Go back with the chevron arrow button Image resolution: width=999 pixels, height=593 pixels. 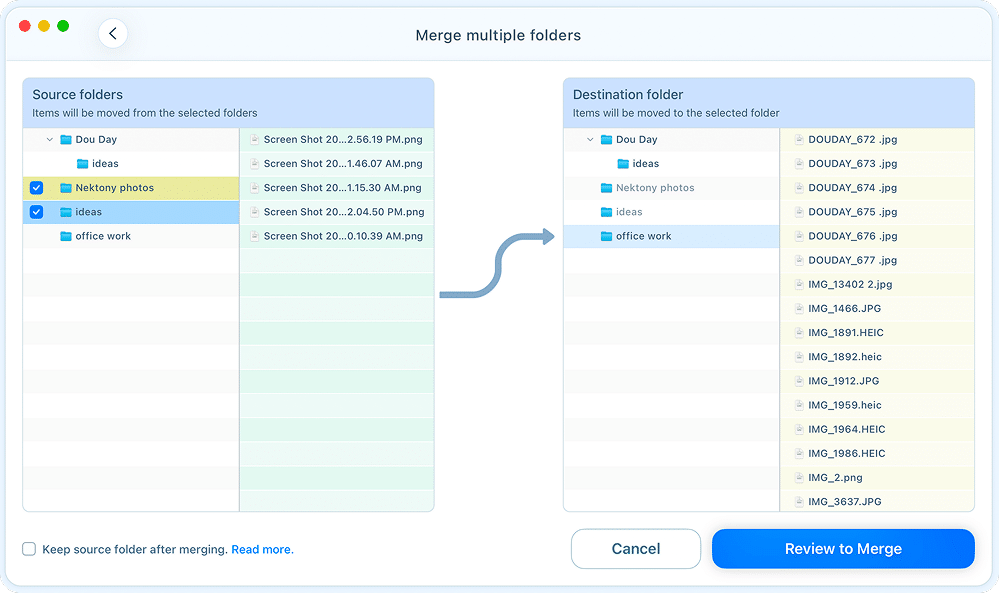(x=113, y=34)
